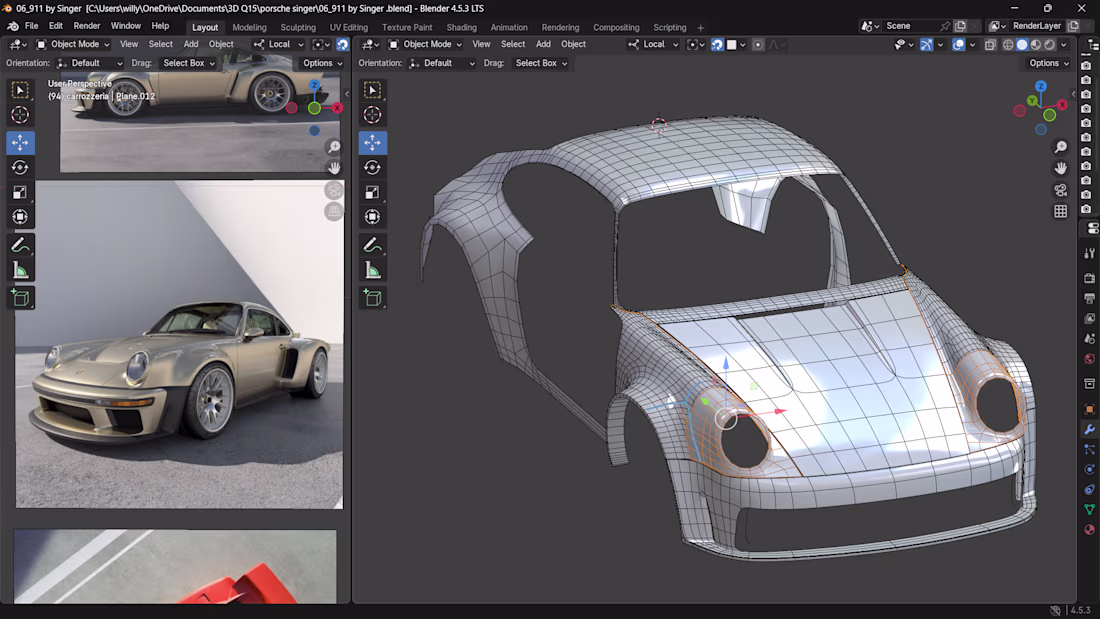Select the Add Cube tool in left viewport
The image size is (1100, 619).
tap(20, 298)
